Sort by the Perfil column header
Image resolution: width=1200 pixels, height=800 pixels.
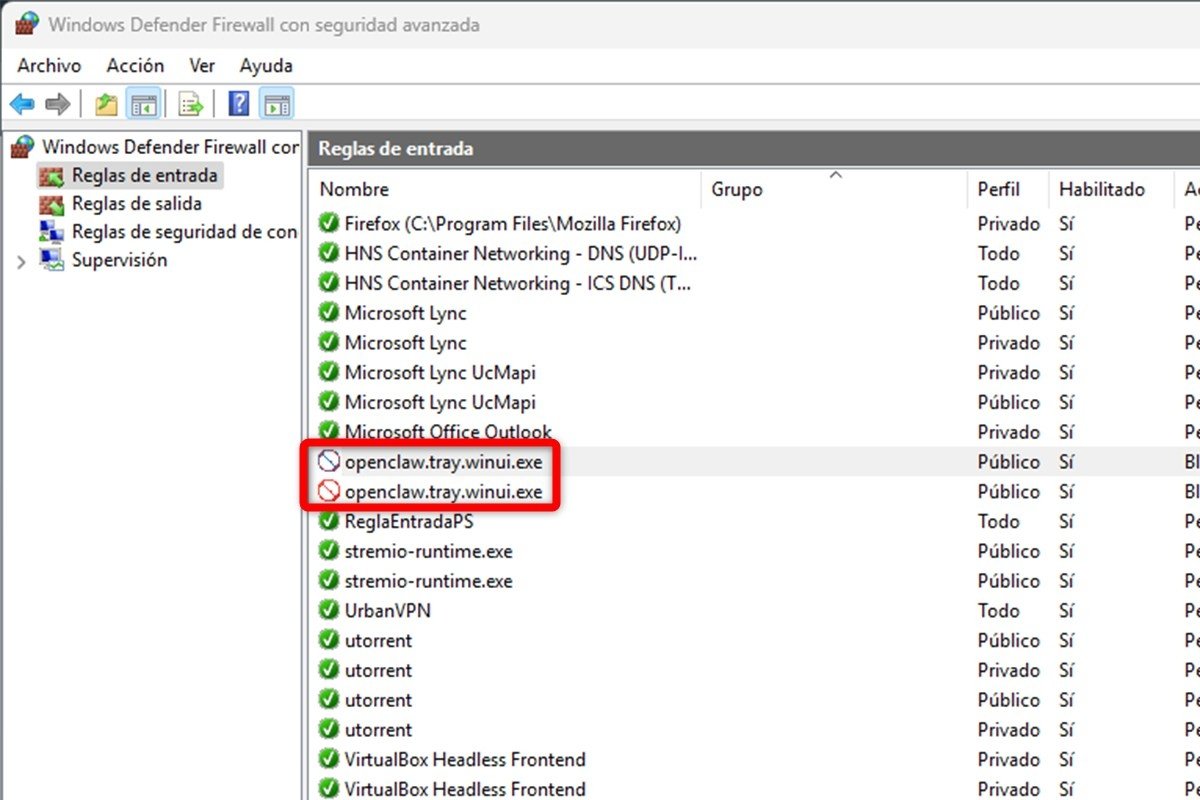click(x=1008, y=189)
